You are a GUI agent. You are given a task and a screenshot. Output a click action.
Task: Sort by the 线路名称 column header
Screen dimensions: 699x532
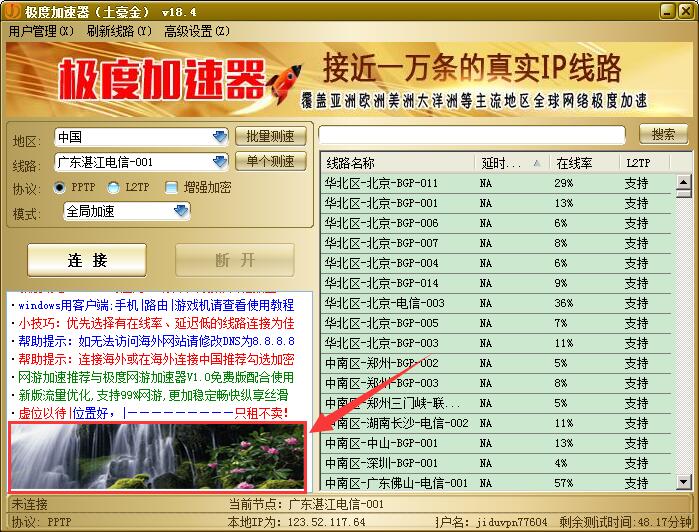398,163
